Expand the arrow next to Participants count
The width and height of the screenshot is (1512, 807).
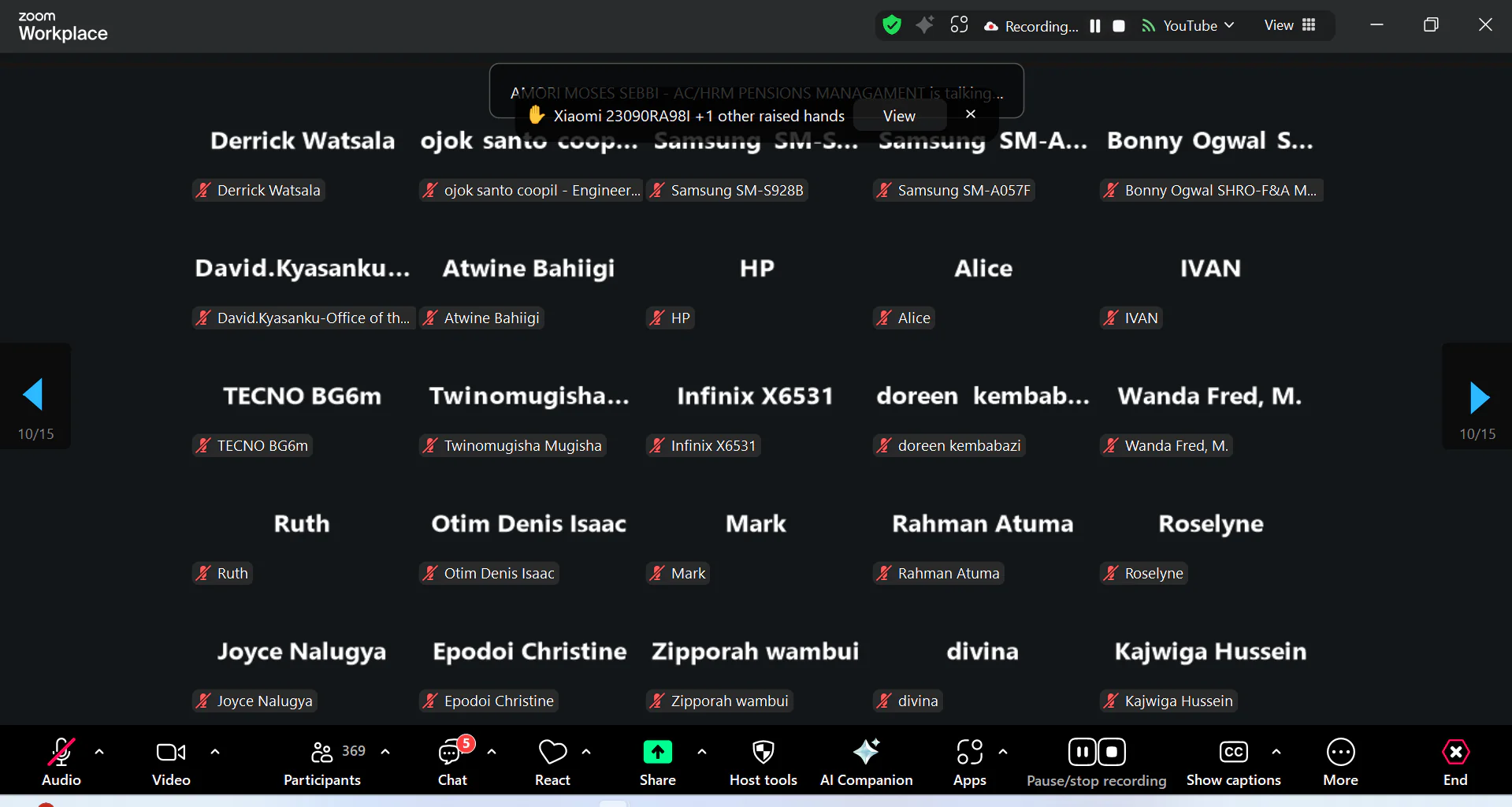[x=385, y=752]
